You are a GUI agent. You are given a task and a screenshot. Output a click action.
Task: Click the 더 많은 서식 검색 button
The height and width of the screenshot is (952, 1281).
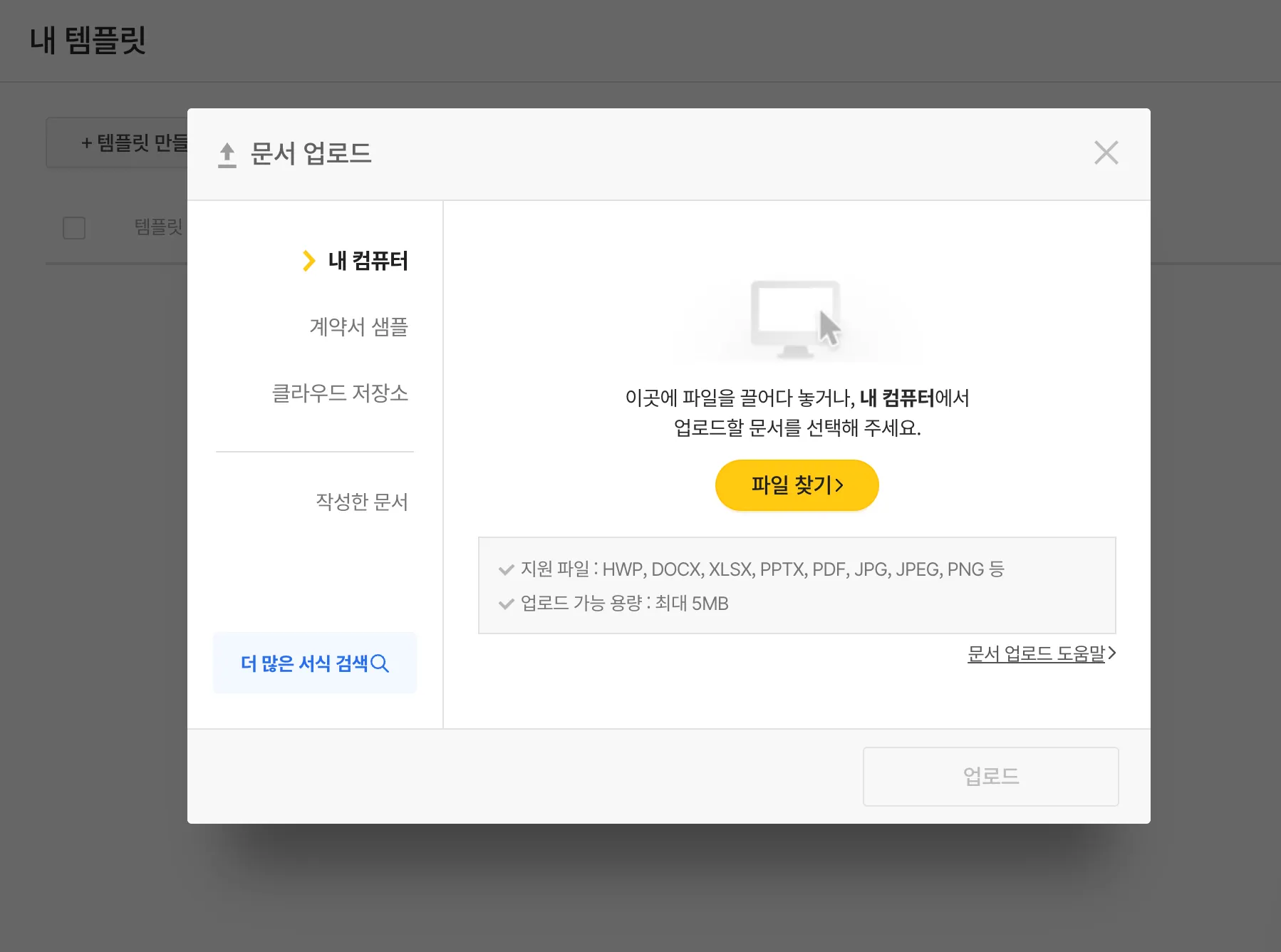[x=315, y=663]
